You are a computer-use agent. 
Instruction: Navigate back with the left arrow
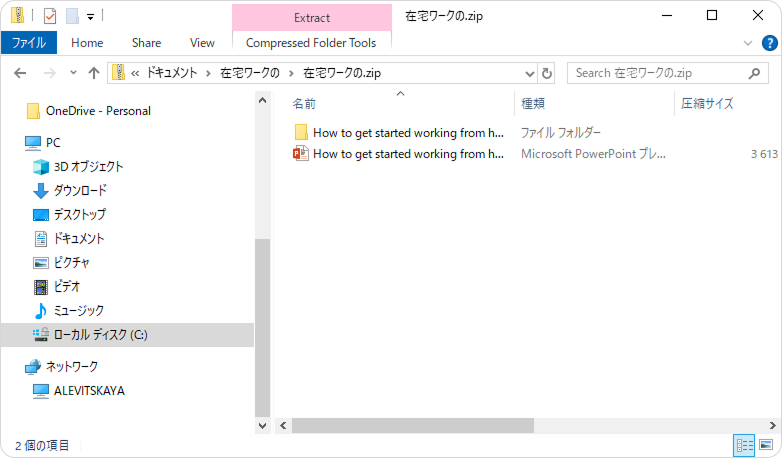point(21,73)
